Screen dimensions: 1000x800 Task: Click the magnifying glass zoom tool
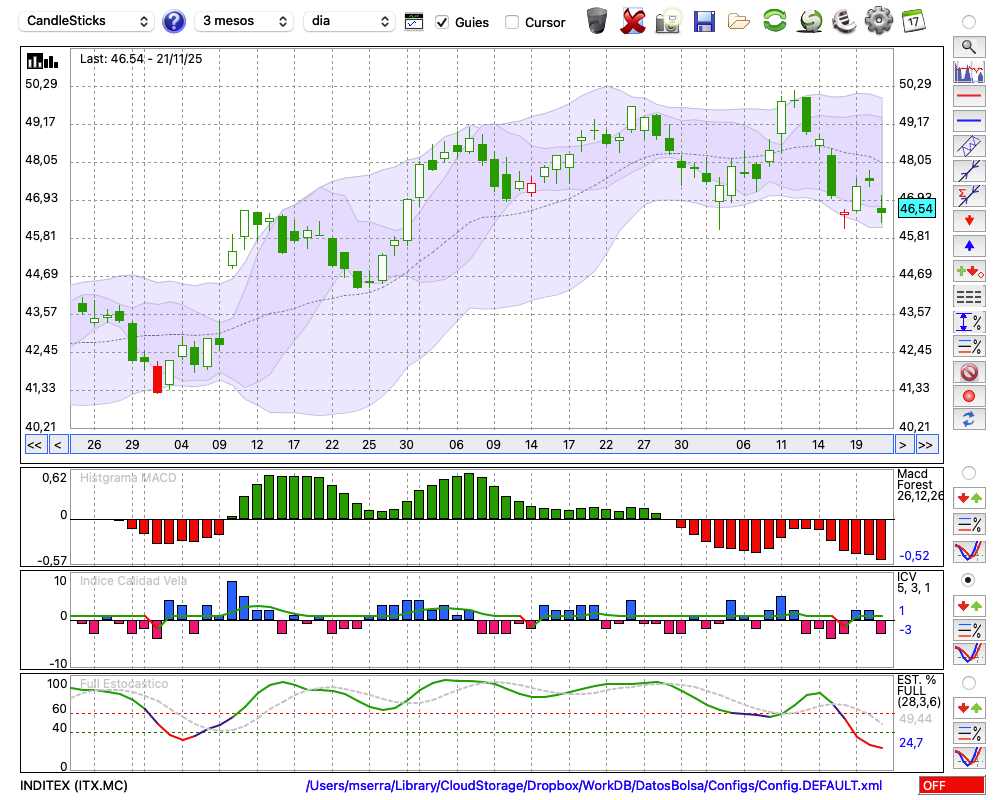[968, 46]
